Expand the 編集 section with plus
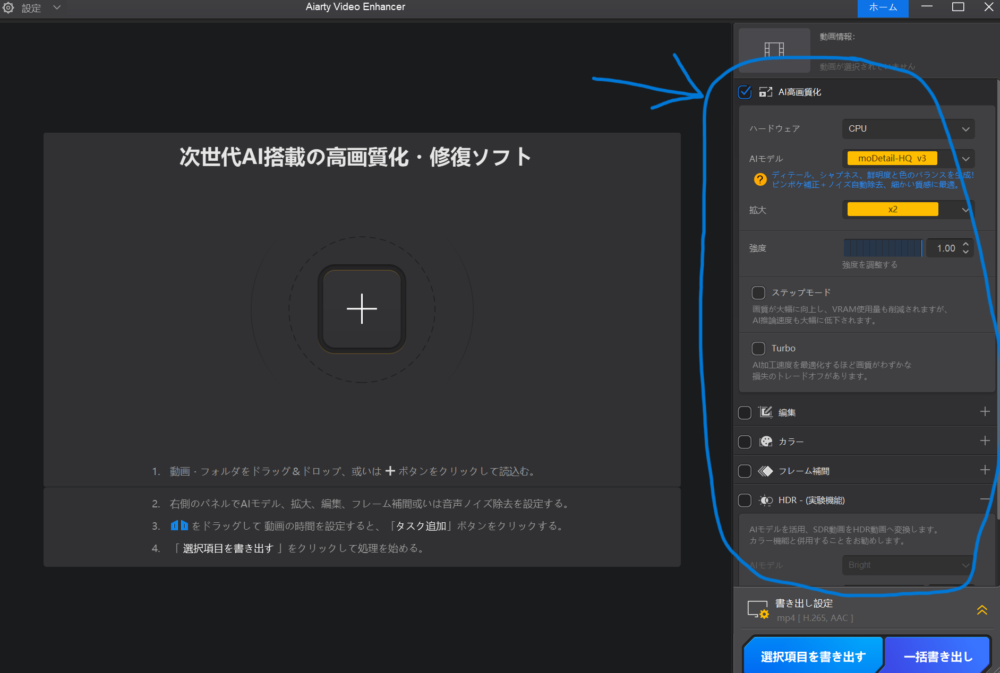Image resolution: width=1000 pixels, height=673 pixels. tap(985, 412)
